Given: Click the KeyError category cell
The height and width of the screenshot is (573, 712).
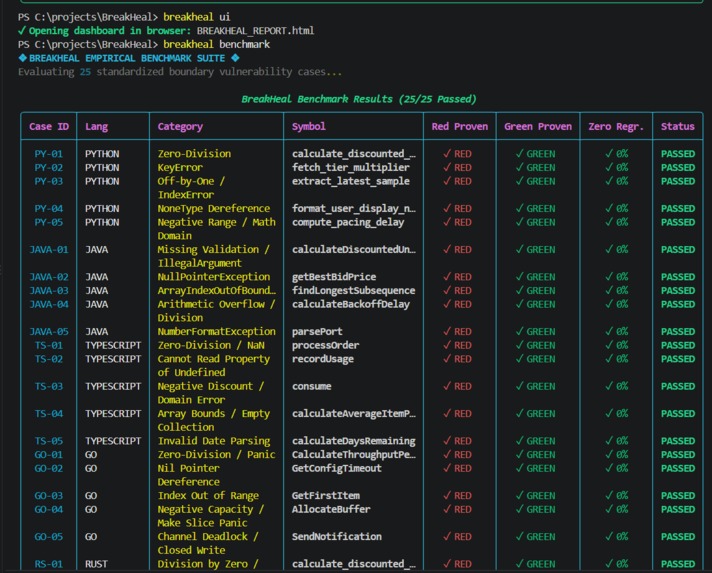Looking at the screenshot, I should point(180,168).
